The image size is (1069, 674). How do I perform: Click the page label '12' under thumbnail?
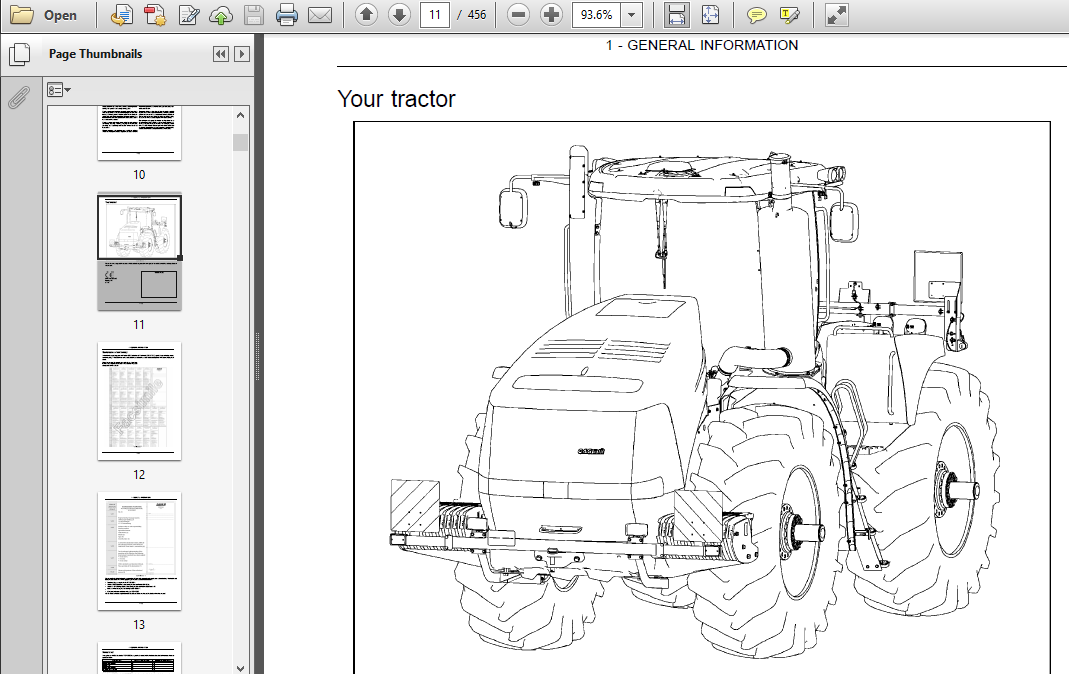click(139, 474)
